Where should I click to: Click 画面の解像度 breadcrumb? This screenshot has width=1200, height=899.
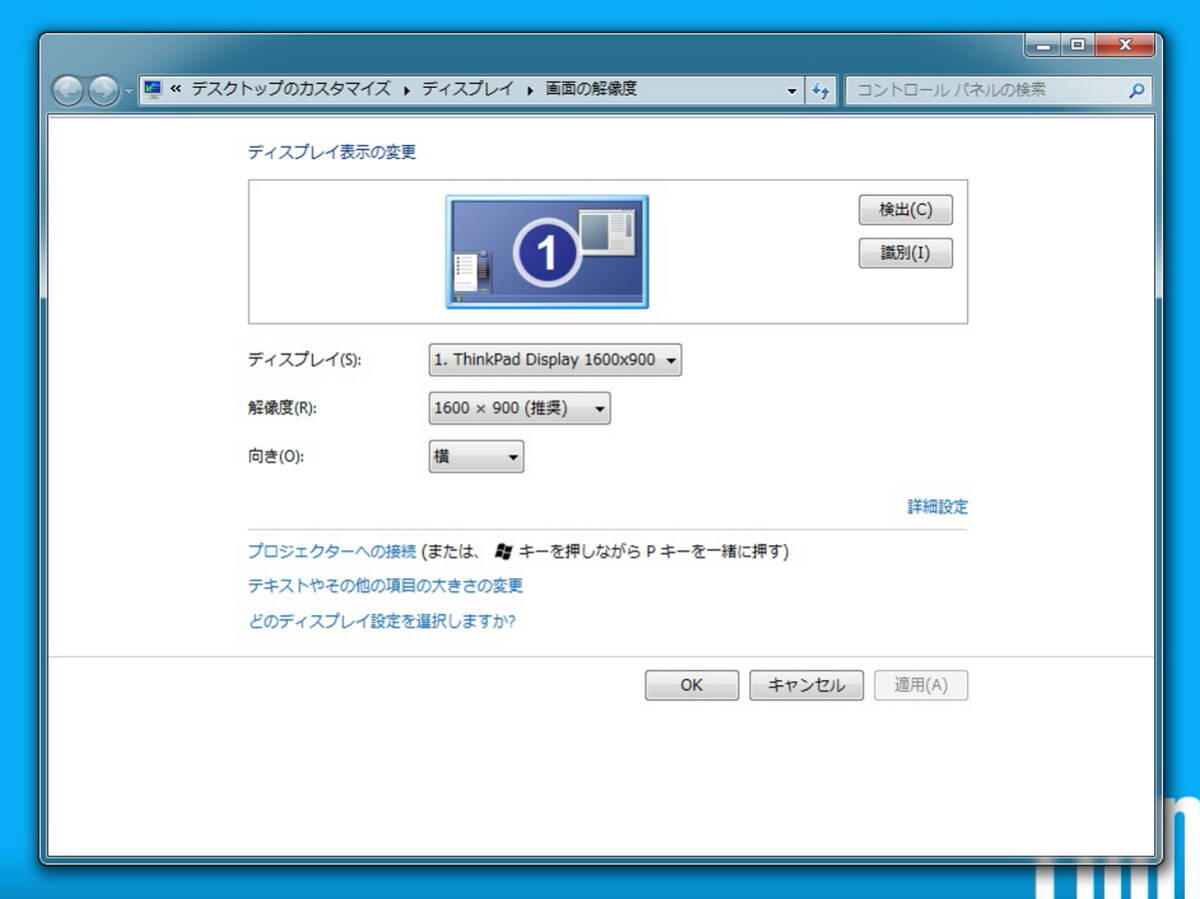[591, 89]
